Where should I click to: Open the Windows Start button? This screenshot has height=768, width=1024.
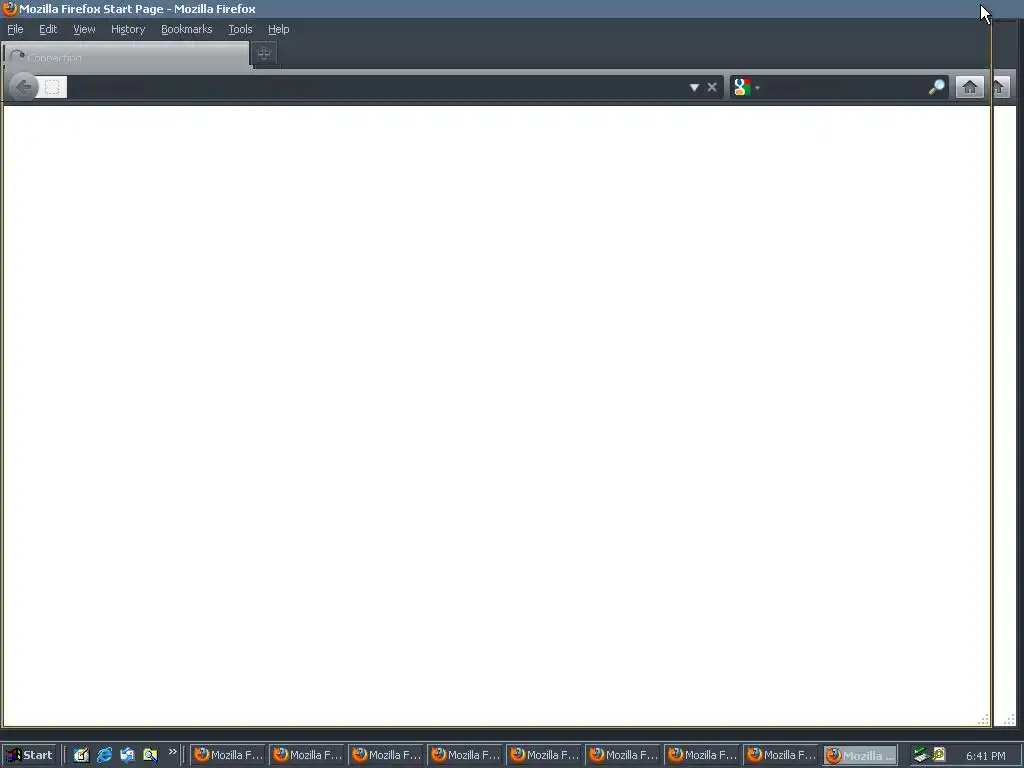coord(29,755)
